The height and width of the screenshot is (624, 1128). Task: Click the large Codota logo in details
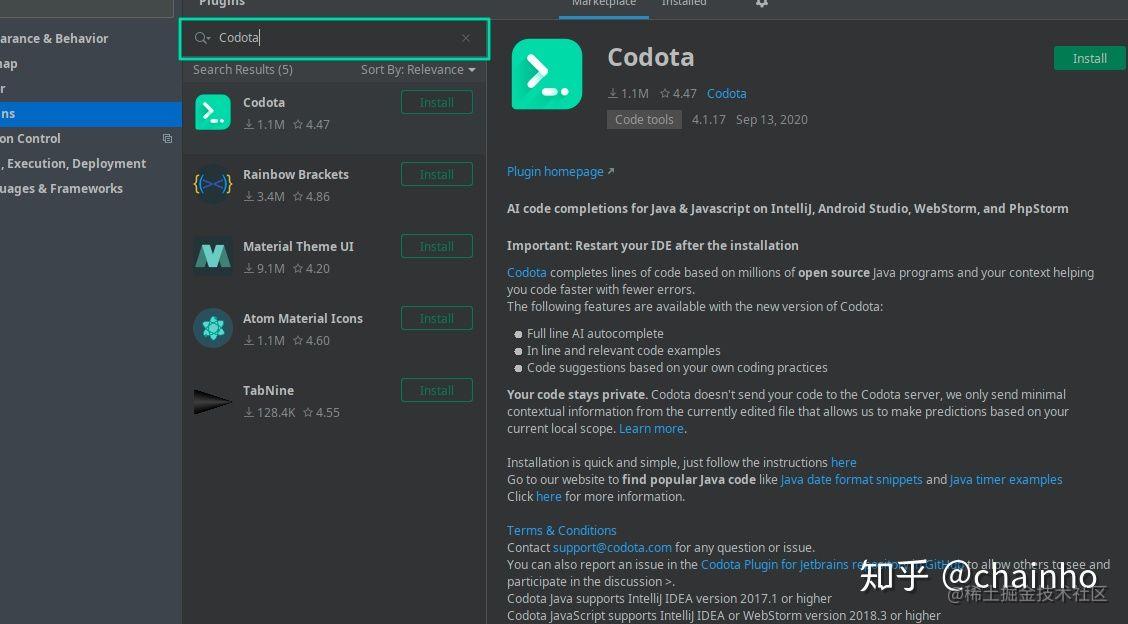point(547,74)
